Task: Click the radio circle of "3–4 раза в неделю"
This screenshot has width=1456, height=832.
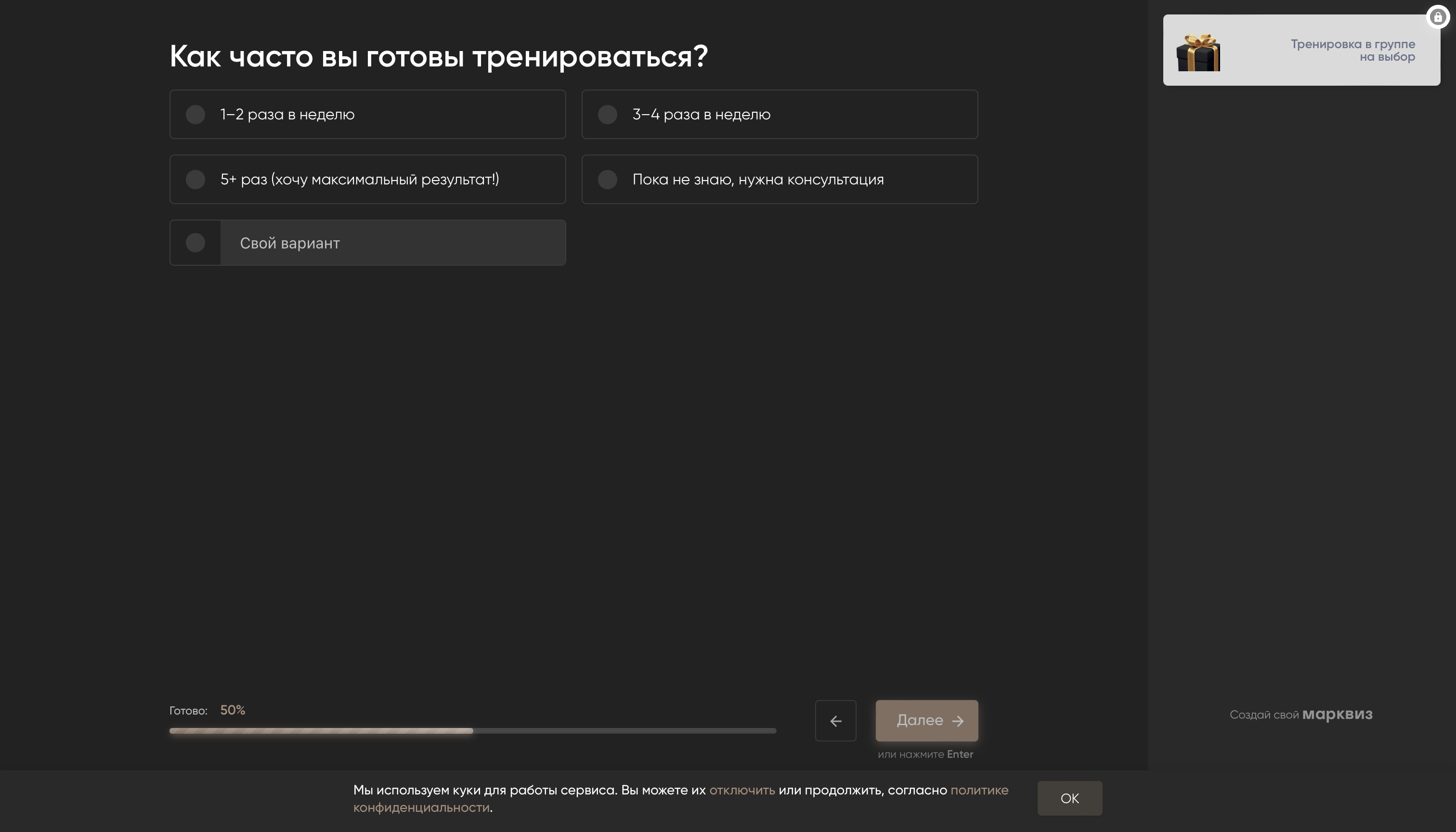Action: [608, 114]
